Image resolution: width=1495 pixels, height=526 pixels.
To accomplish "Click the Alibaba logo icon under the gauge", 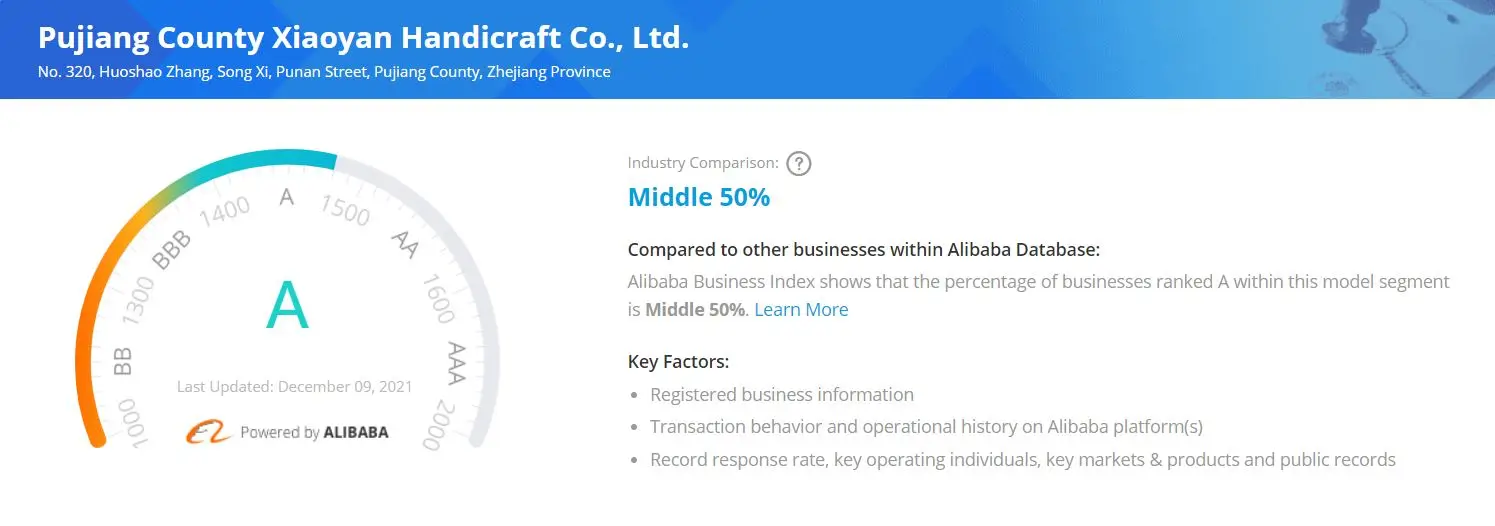I will (x=208, y=432).
